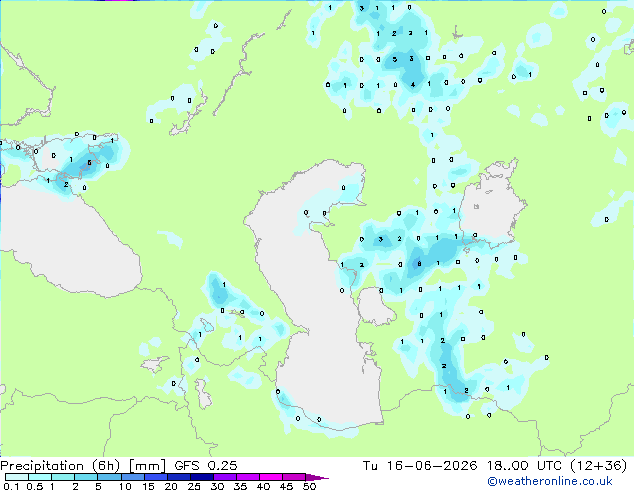Select the '[mm]' unit label
Screen dimensions: 634x490
[147, 466]
